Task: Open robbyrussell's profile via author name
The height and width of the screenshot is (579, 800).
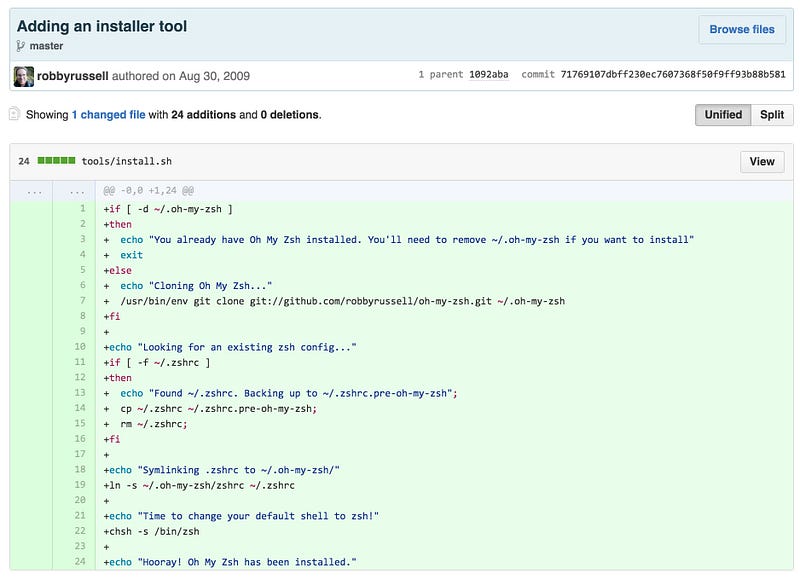Action: (x=78, y=76)
